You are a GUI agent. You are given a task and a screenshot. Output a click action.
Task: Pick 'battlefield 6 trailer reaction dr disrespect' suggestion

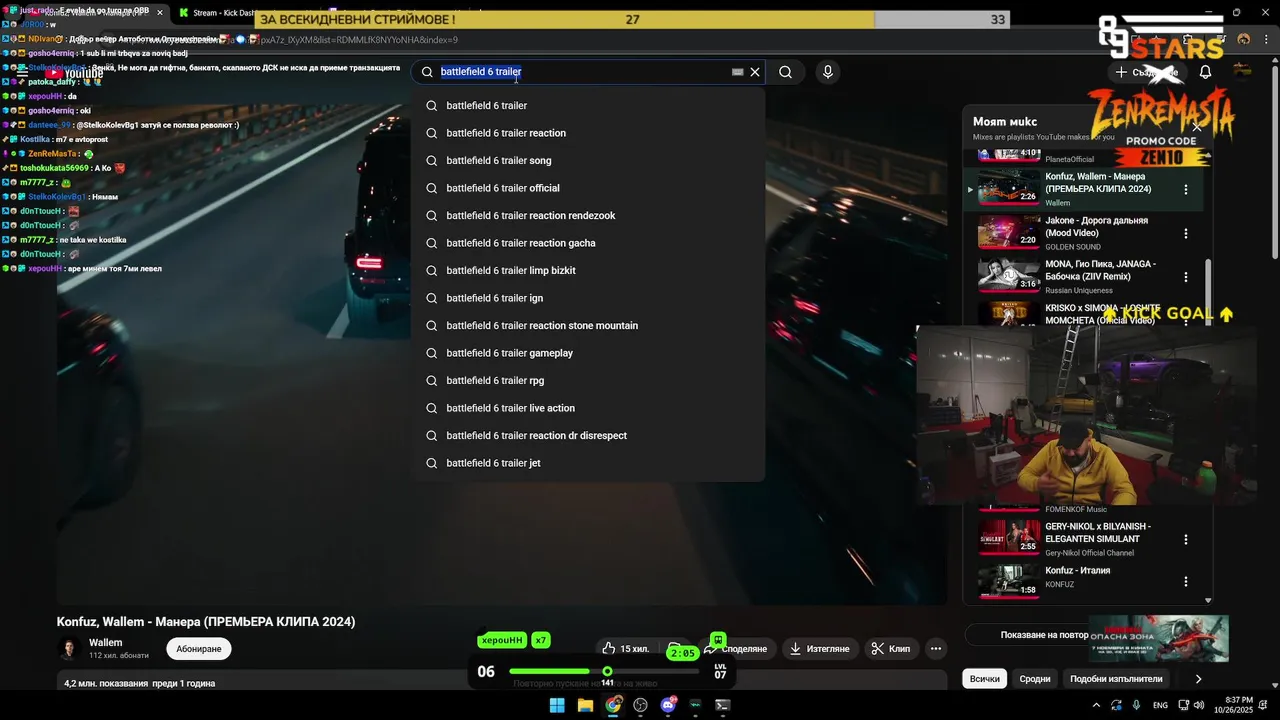tap(588, 435)
